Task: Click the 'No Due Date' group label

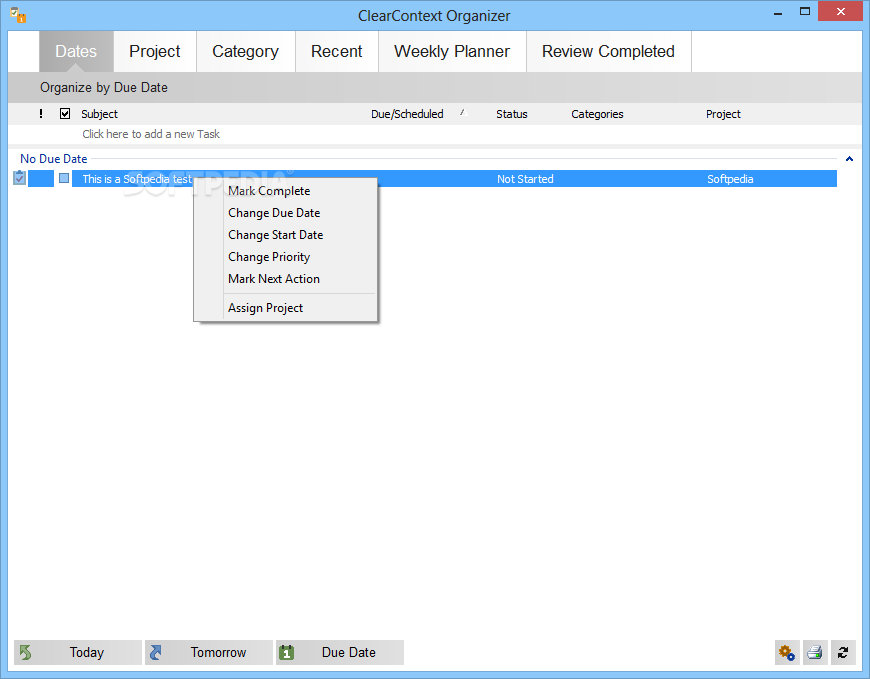Action: coord(54,159)
